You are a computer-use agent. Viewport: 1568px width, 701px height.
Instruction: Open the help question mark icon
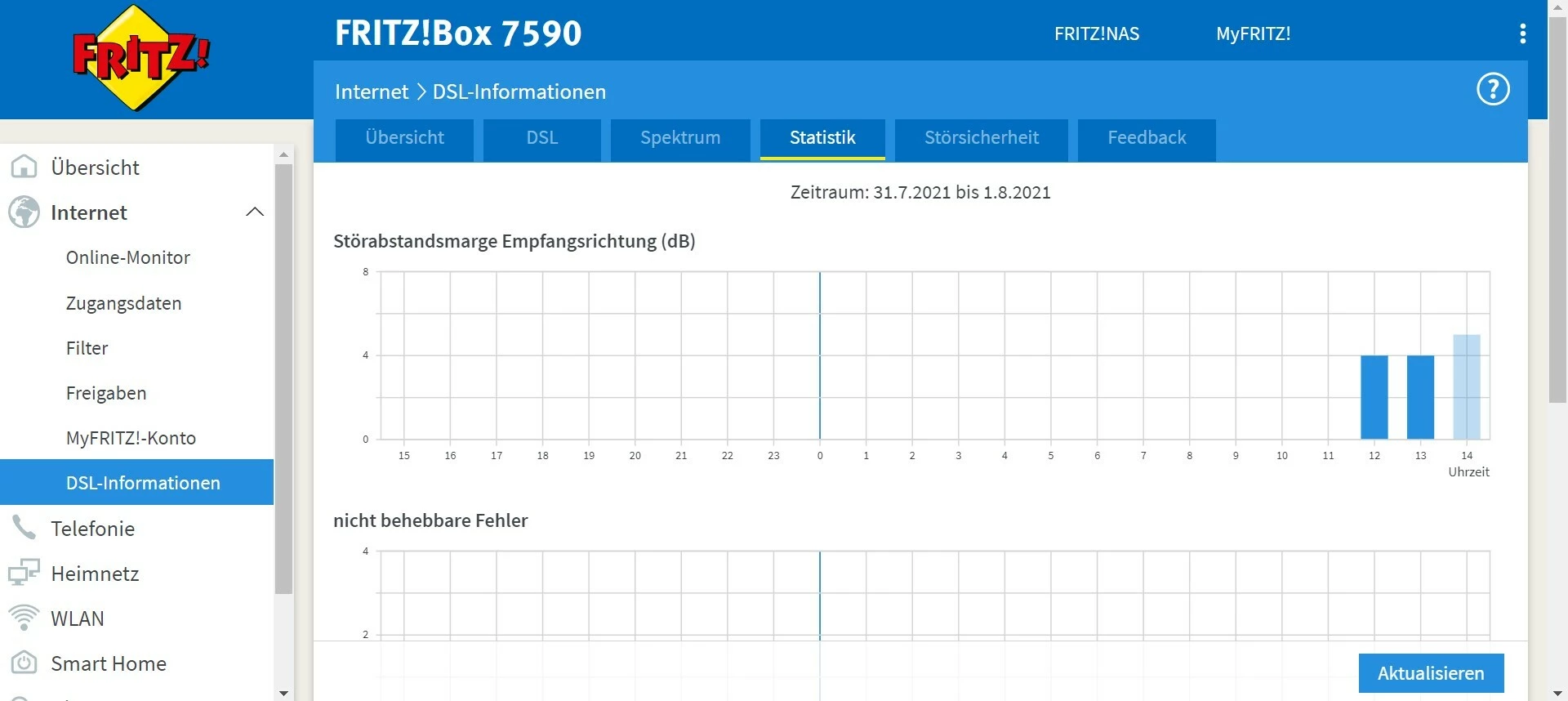(x=1493, y=89)
